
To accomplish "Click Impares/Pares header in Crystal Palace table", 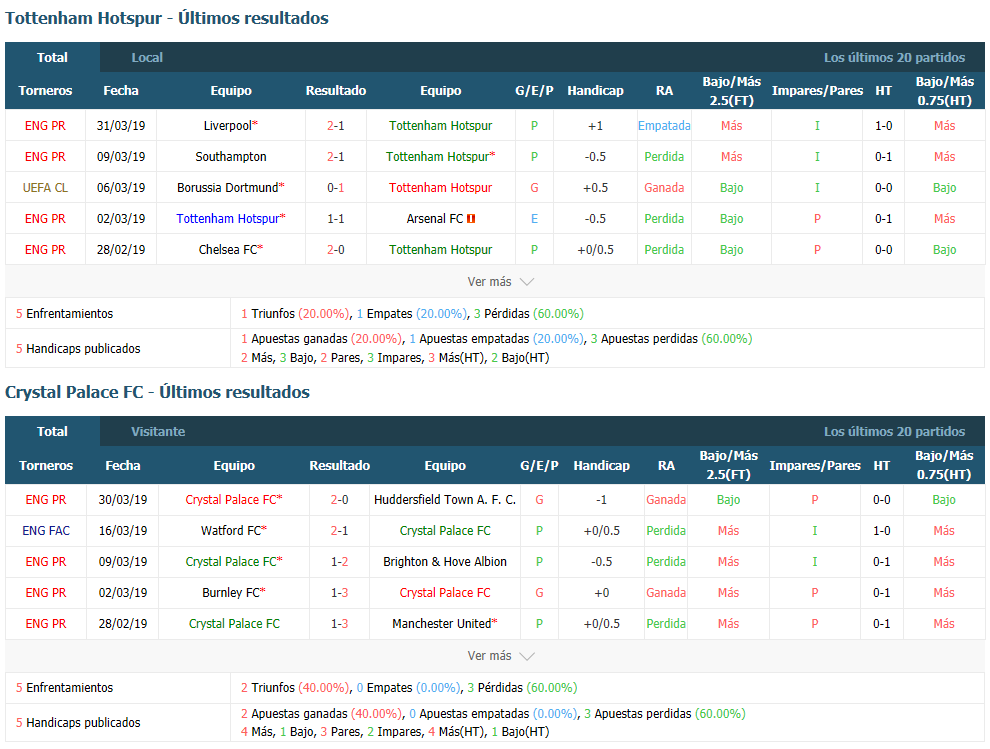I will 814,465.
